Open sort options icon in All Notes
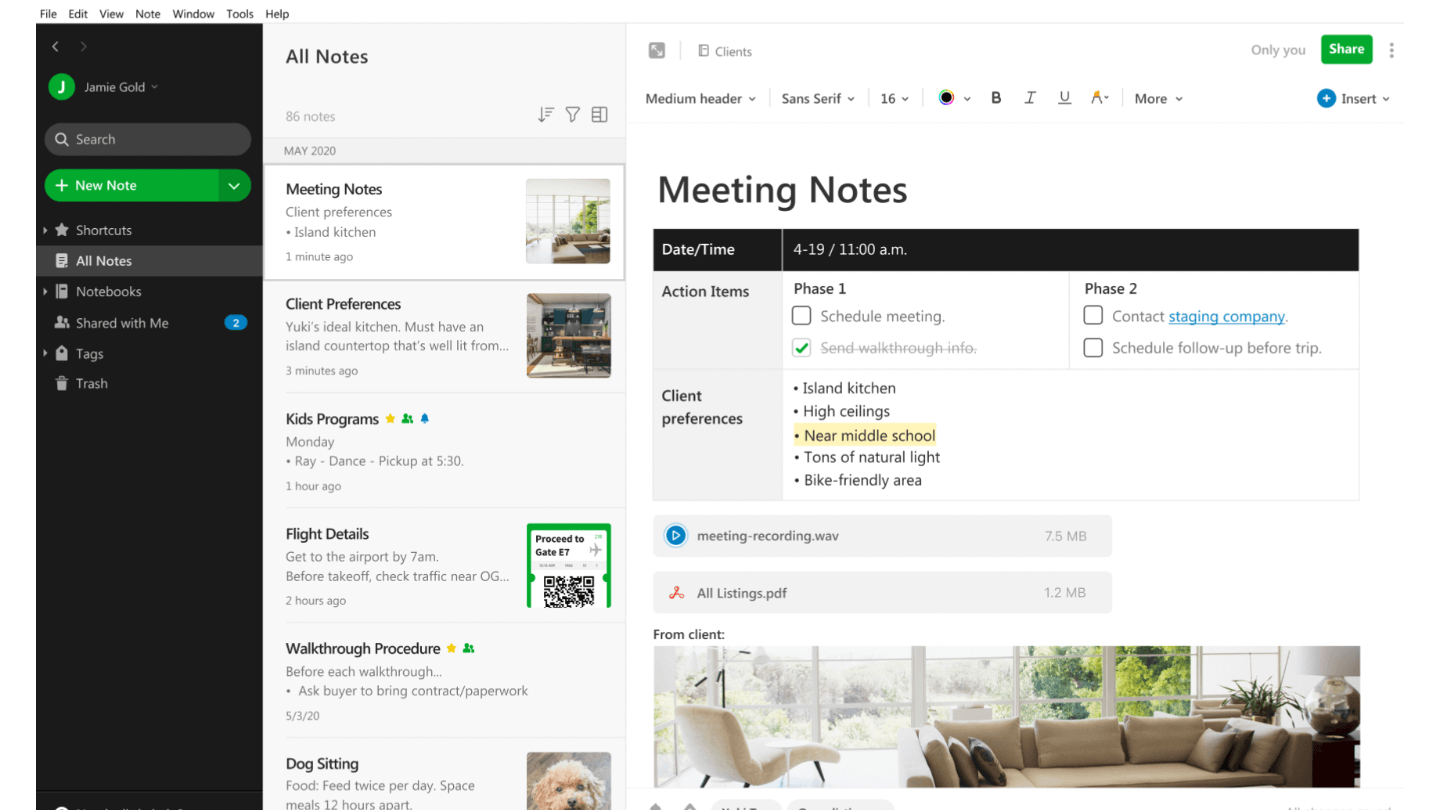The height and width of the screenshot is (810, 1440). 546,115
